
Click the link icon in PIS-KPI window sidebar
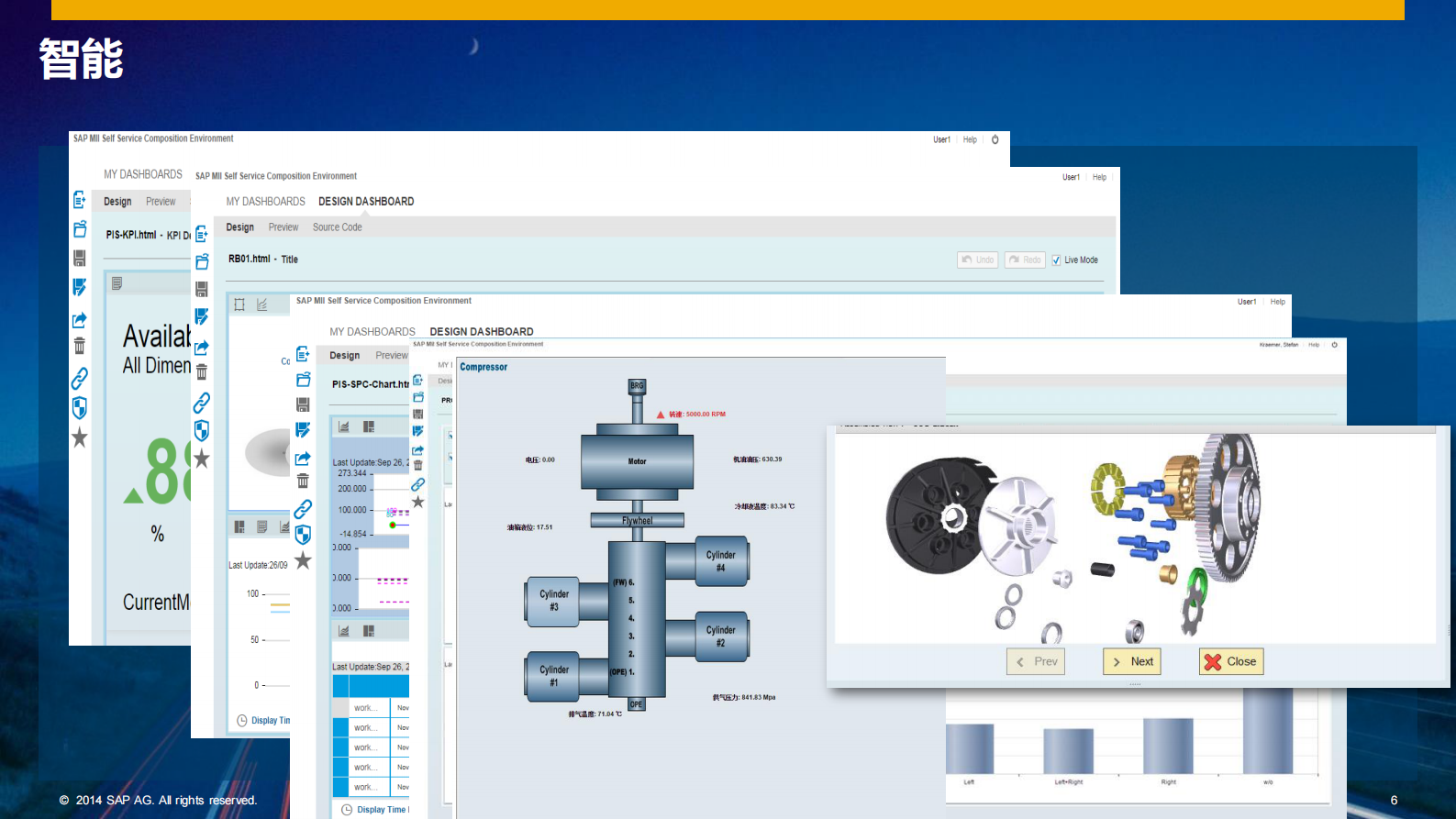tap(80, 378)
